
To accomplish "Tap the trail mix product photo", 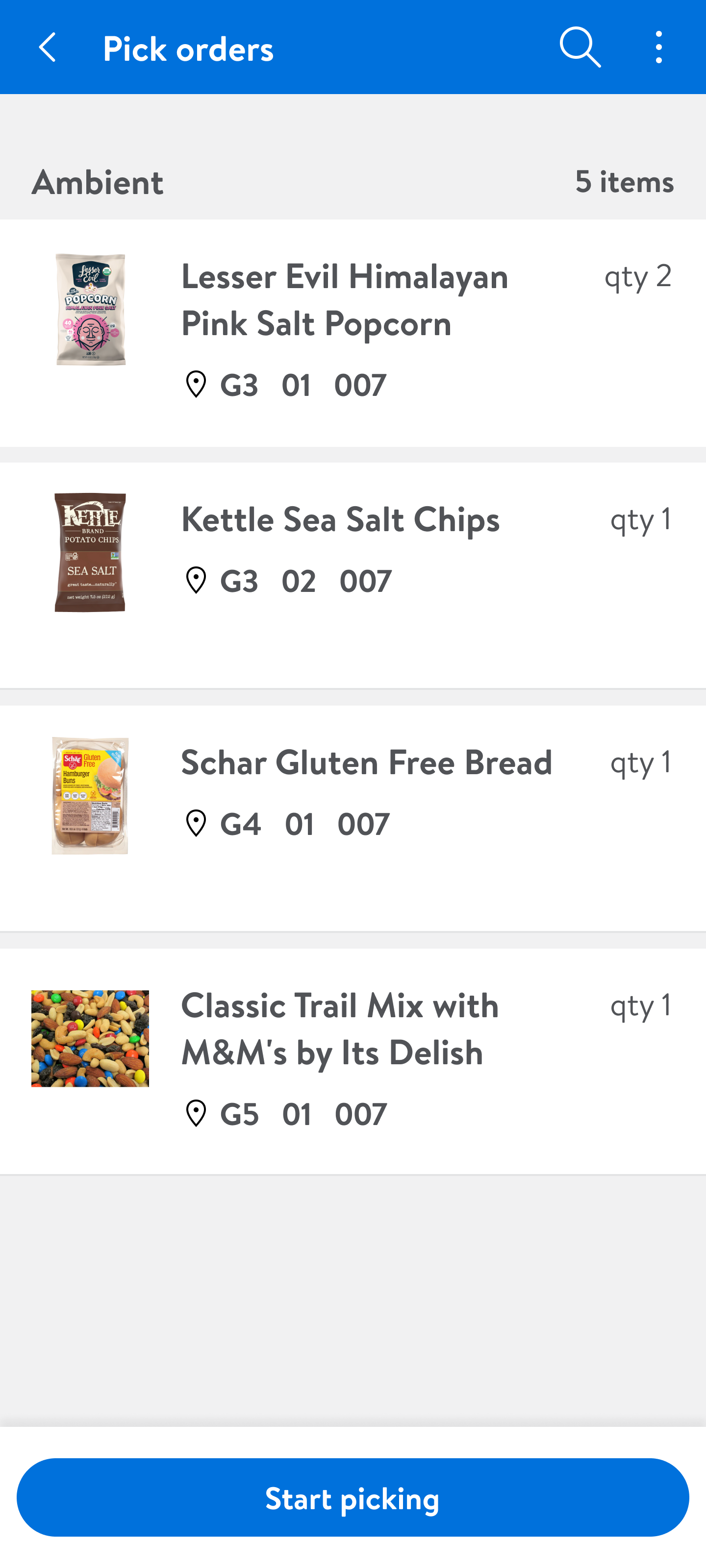I will click(90, 1038).
